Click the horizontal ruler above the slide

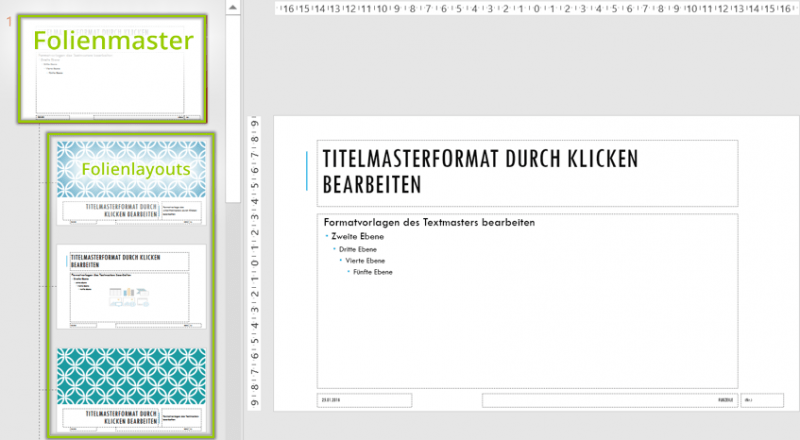[537, 8]
